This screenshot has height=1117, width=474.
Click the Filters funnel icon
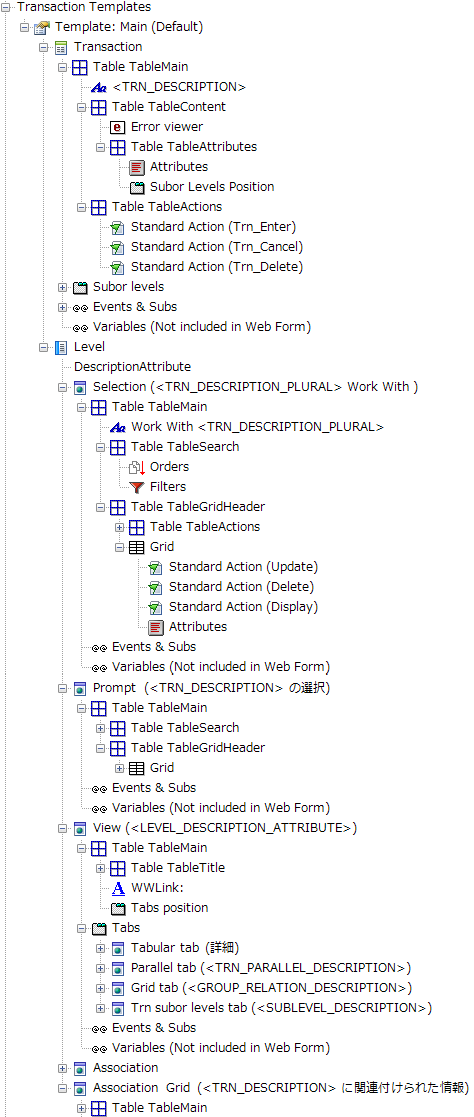137,487
